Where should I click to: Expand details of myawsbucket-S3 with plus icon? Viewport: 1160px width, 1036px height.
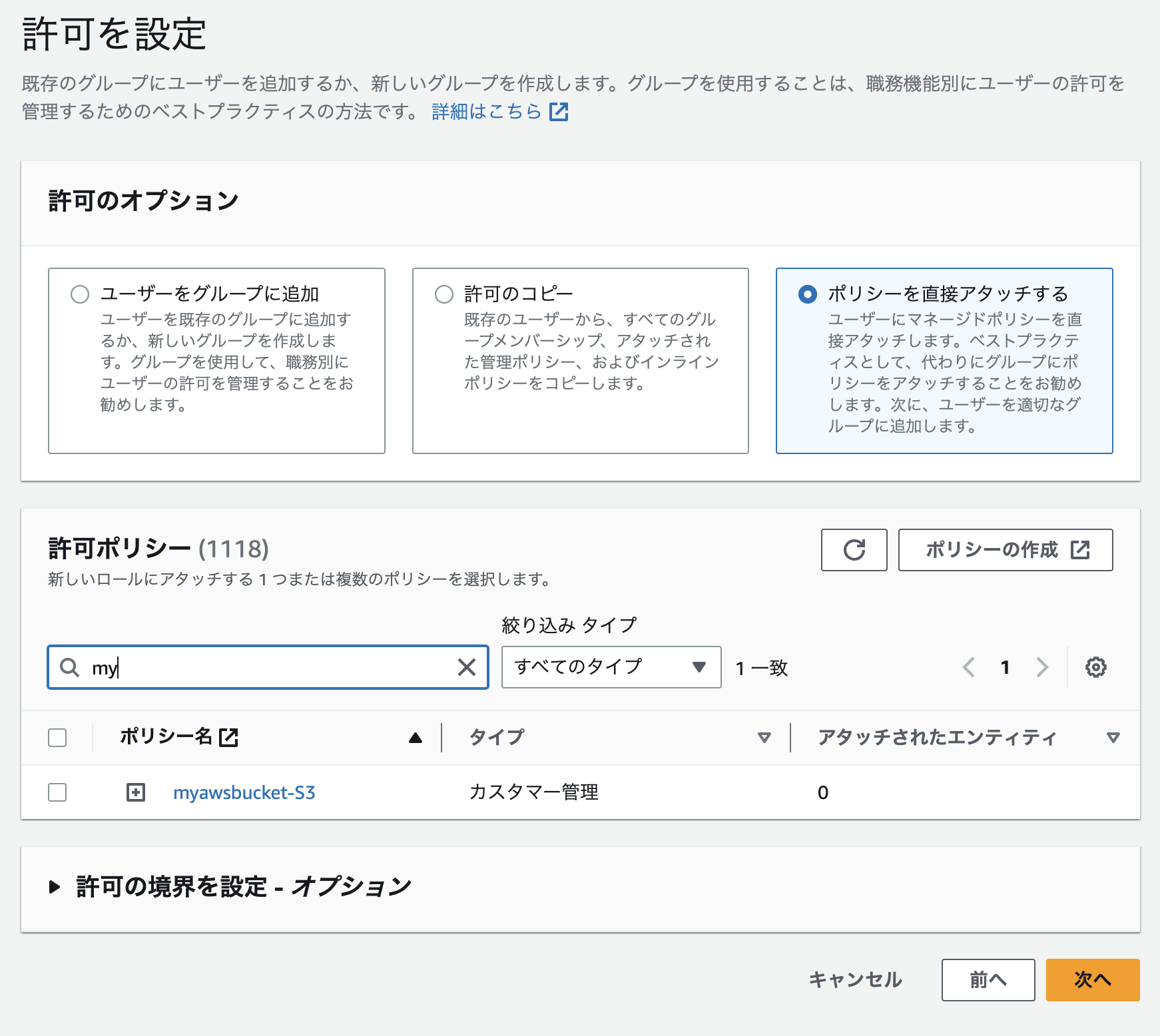(136, 792)
